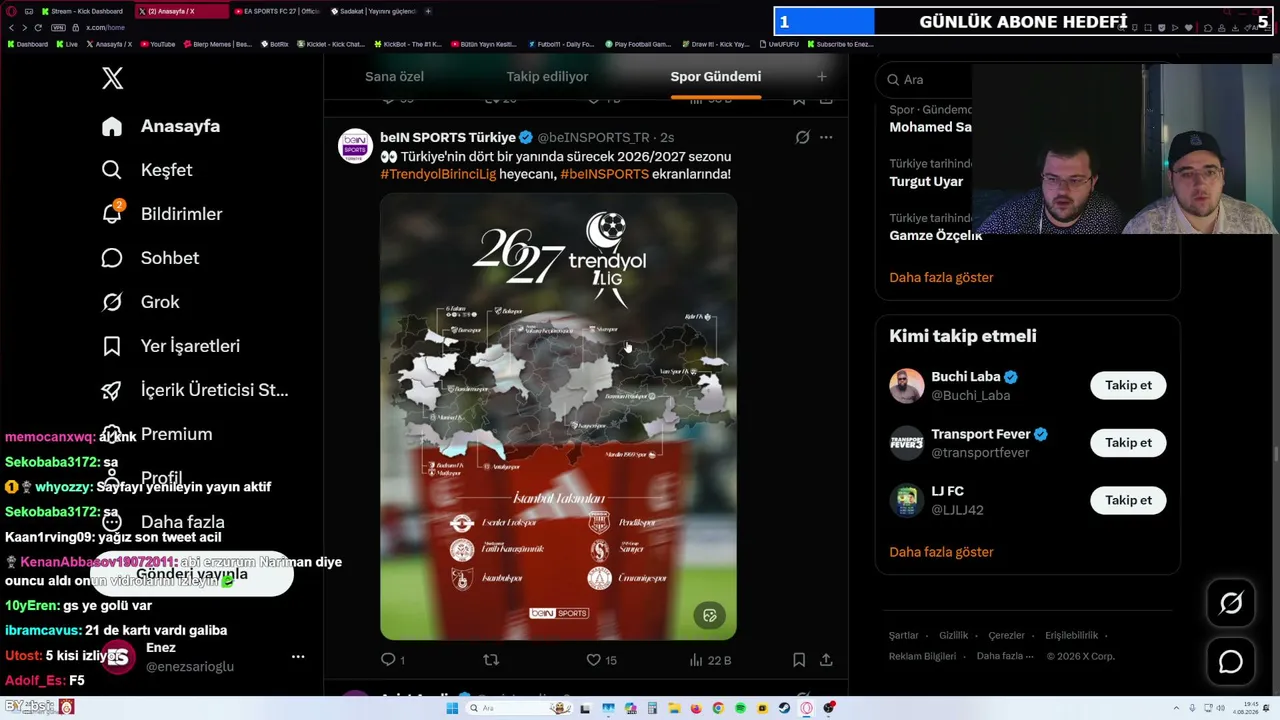Switch to EA SPORTS FC 27 browser tab
Viewport: 1280px width, 720px height.
tap(276, 11)
